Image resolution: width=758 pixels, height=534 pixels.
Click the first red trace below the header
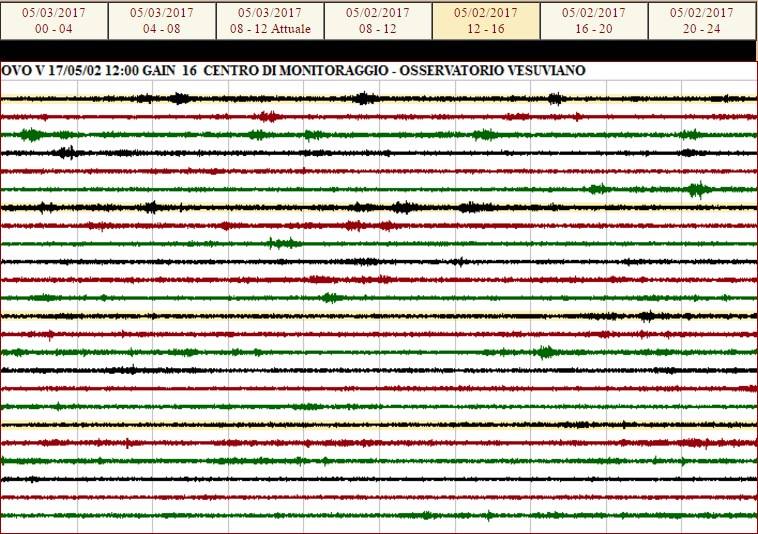pos(379,116)
